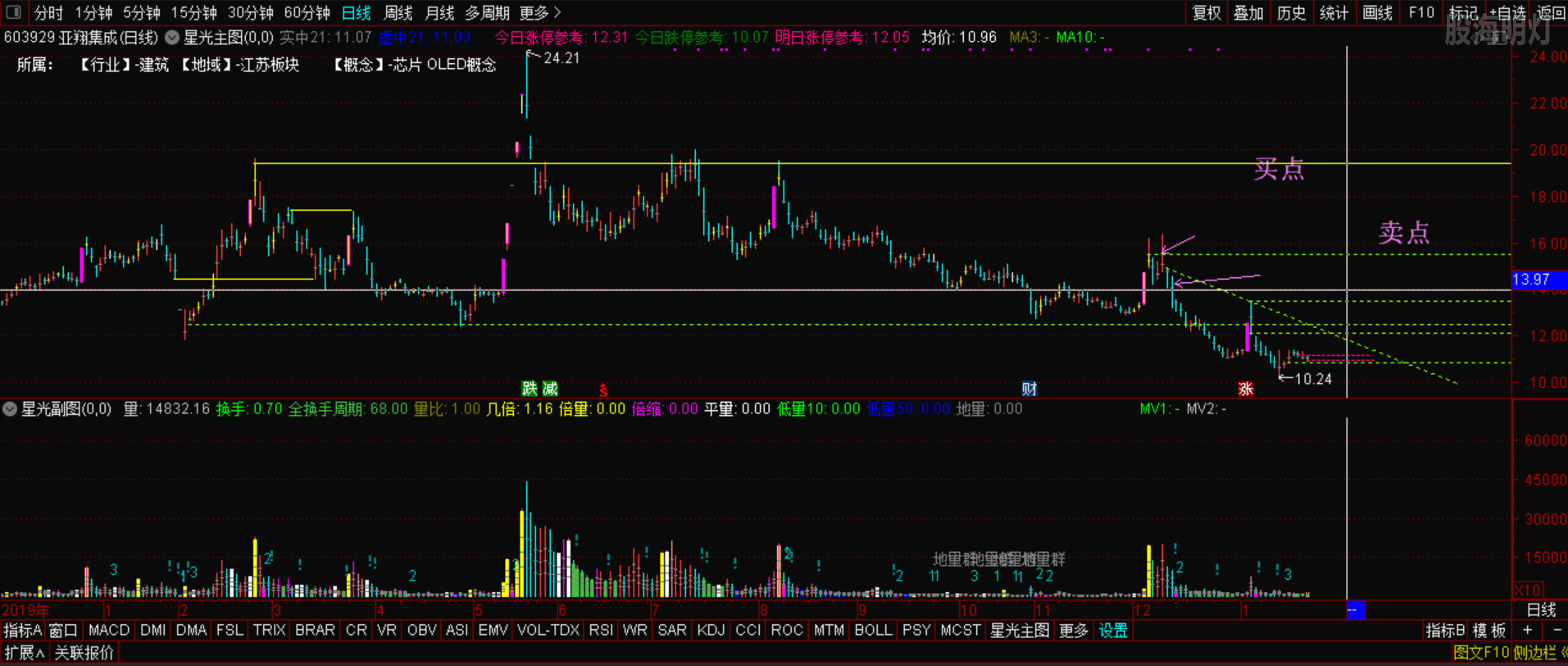
Task: Open the 星光主图 indicator round dropdown icon
Action: click(172, 38)
